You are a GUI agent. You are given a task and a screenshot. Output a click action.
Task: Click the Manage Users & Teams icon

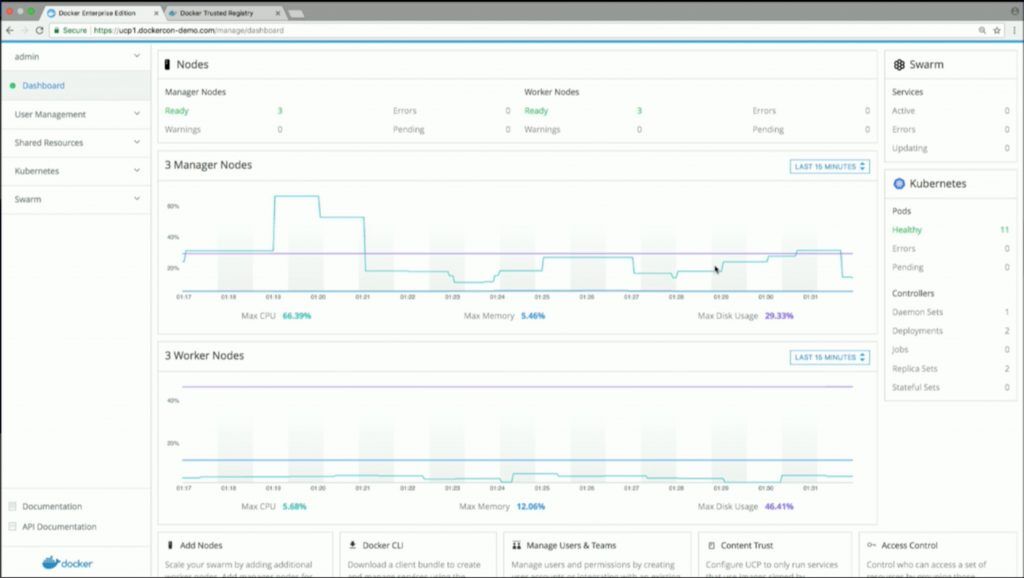[x=517, y=545]
